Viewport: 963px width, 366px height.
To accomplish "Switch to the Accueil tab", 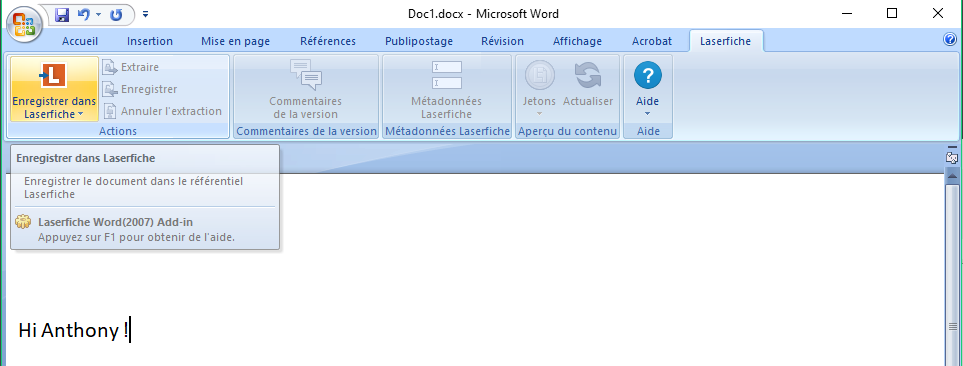I will pos(80,41).
